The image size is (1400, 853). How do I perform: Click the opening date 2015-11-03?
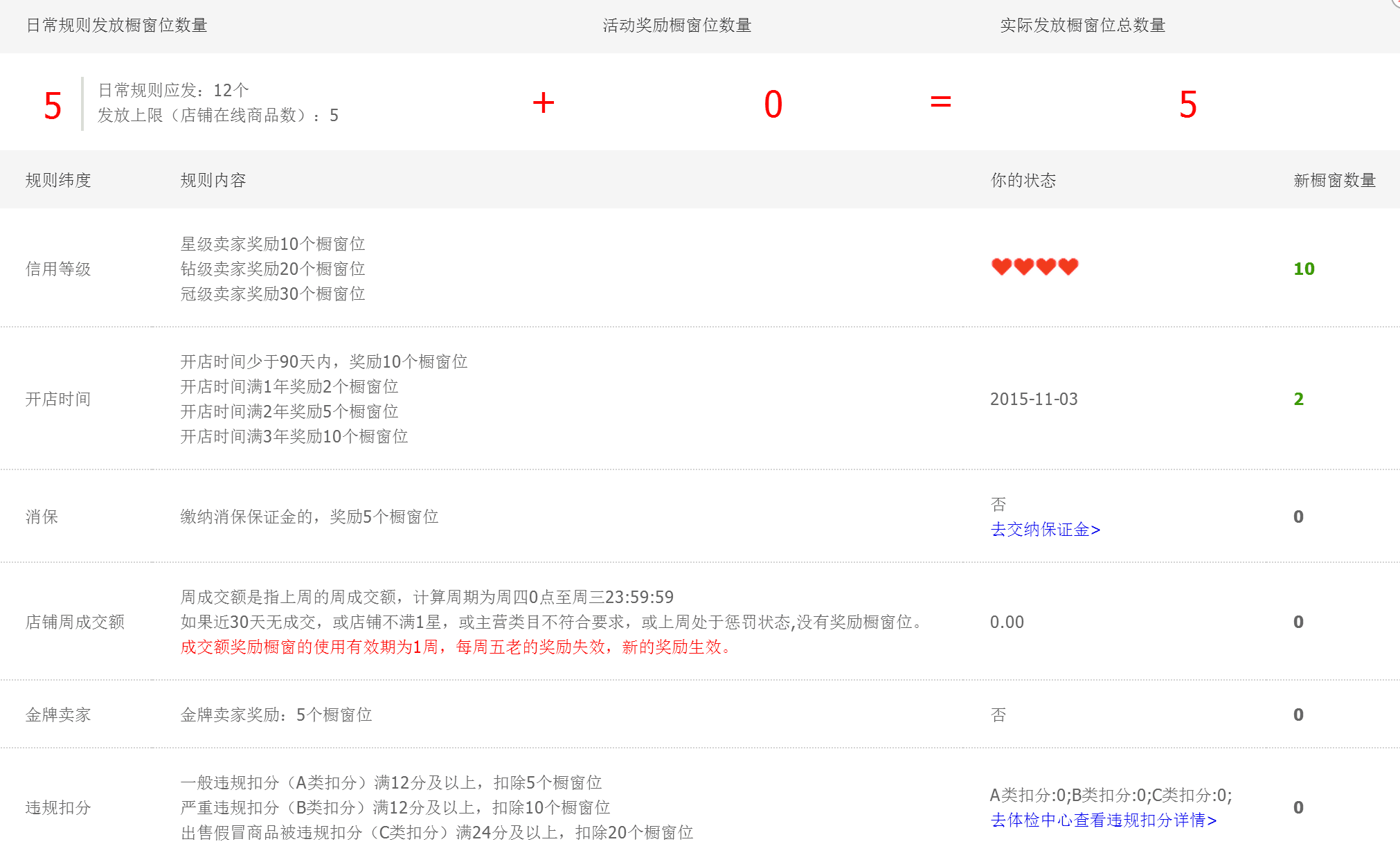point(1034,399)
